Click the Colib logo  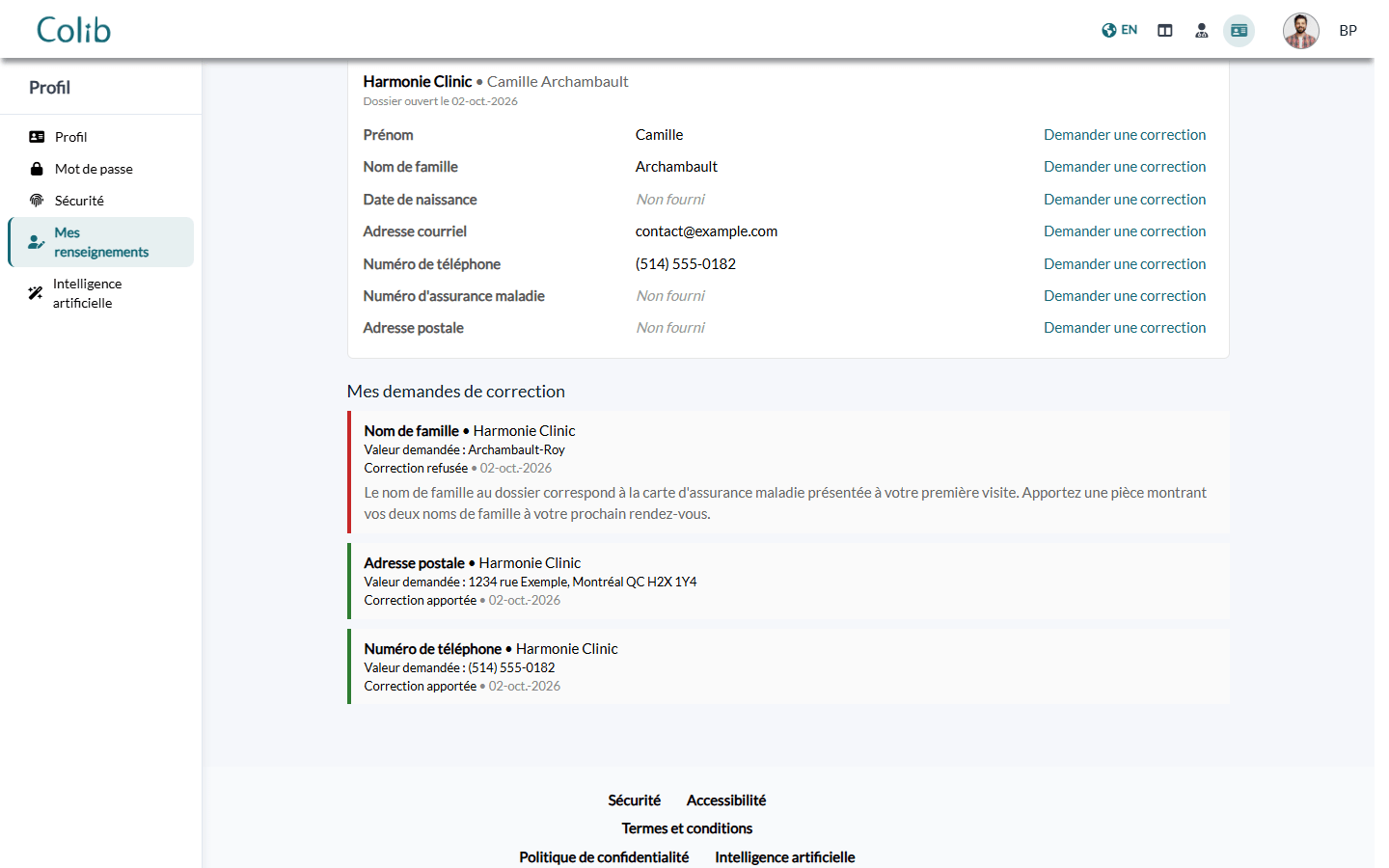coord(73,30)
